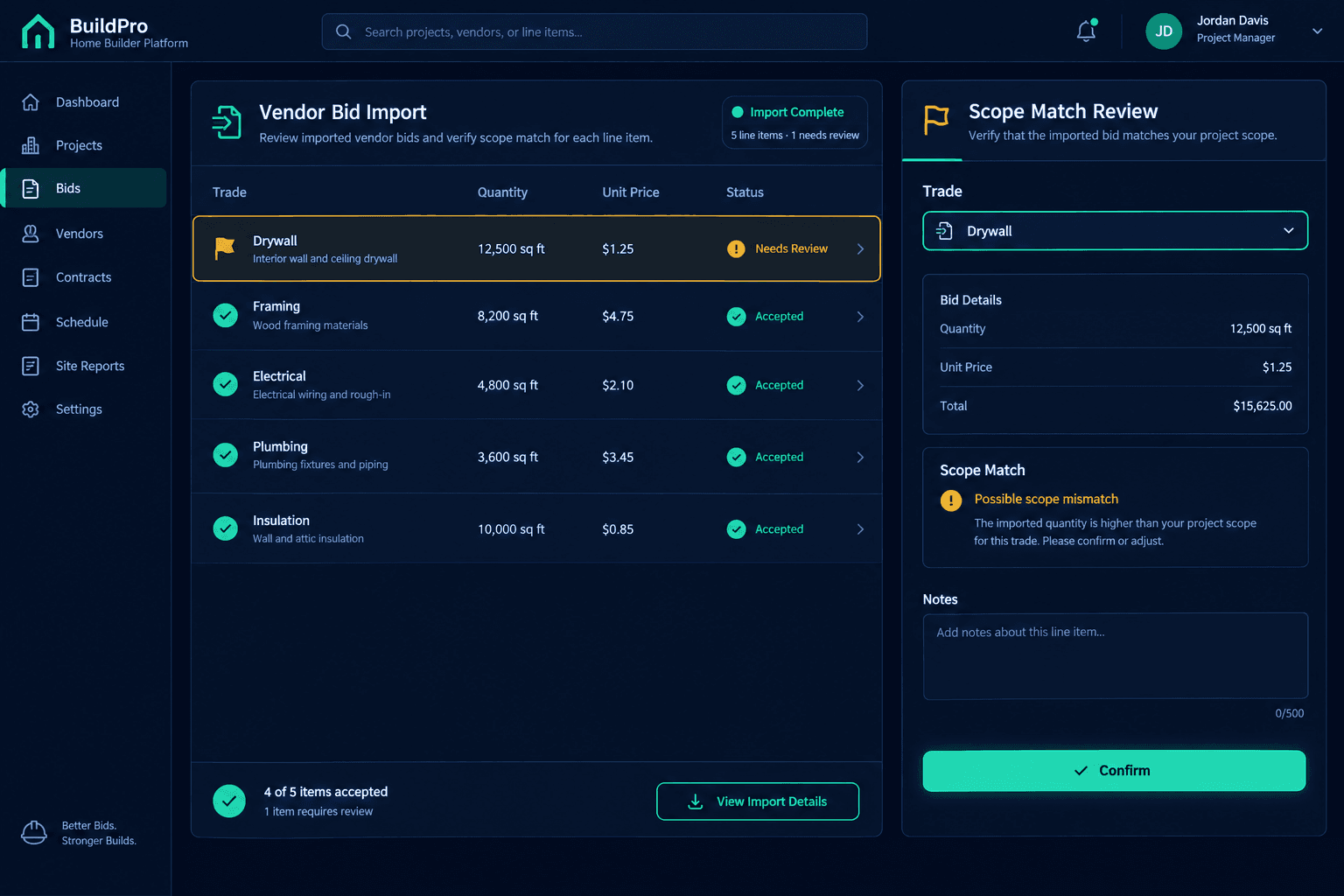Expand the Insulation row chevron
This screenshot has height=896, width=1344.
point(860,529)
